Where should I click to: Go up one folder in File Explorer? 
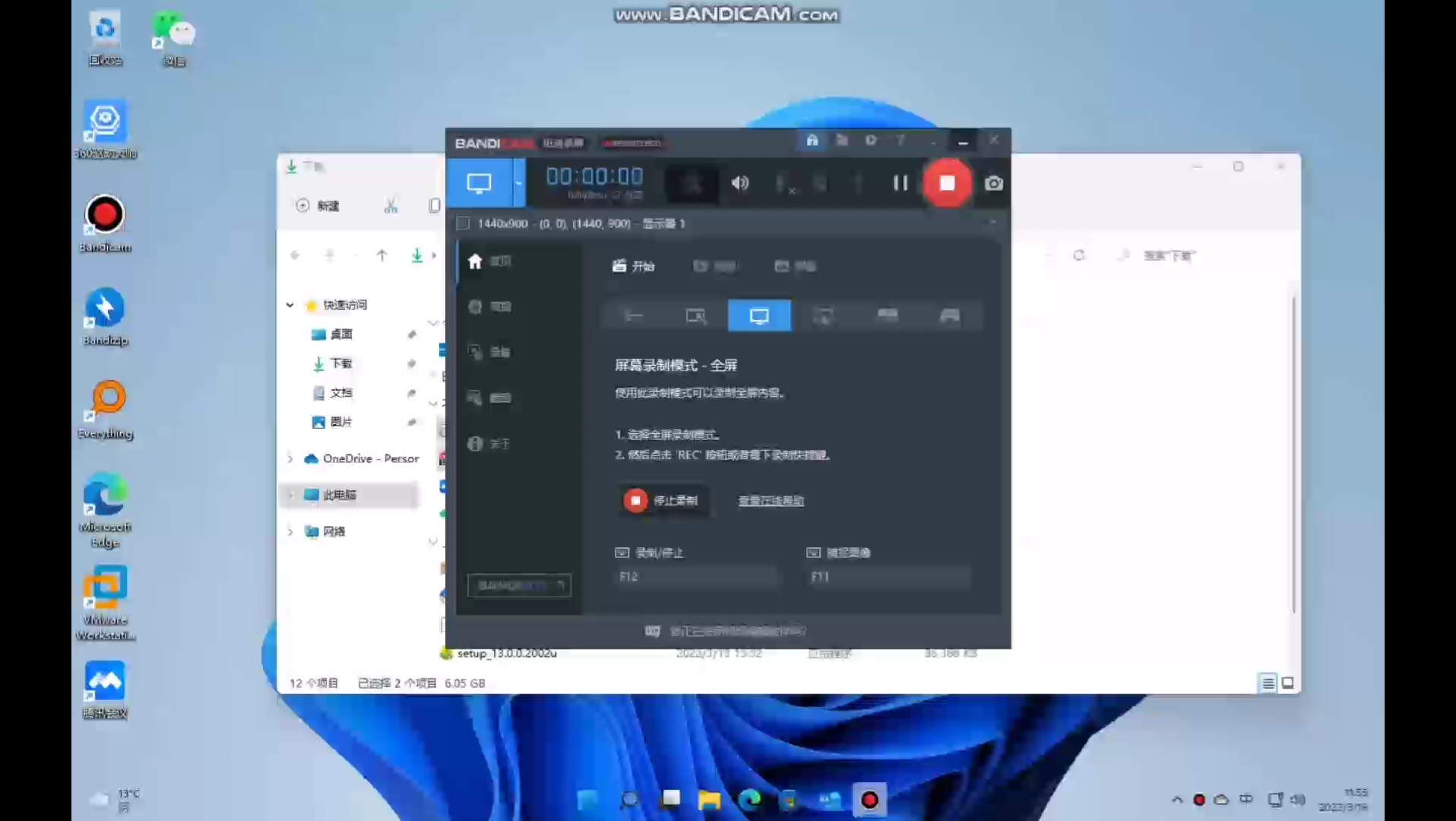pos(381,255)
